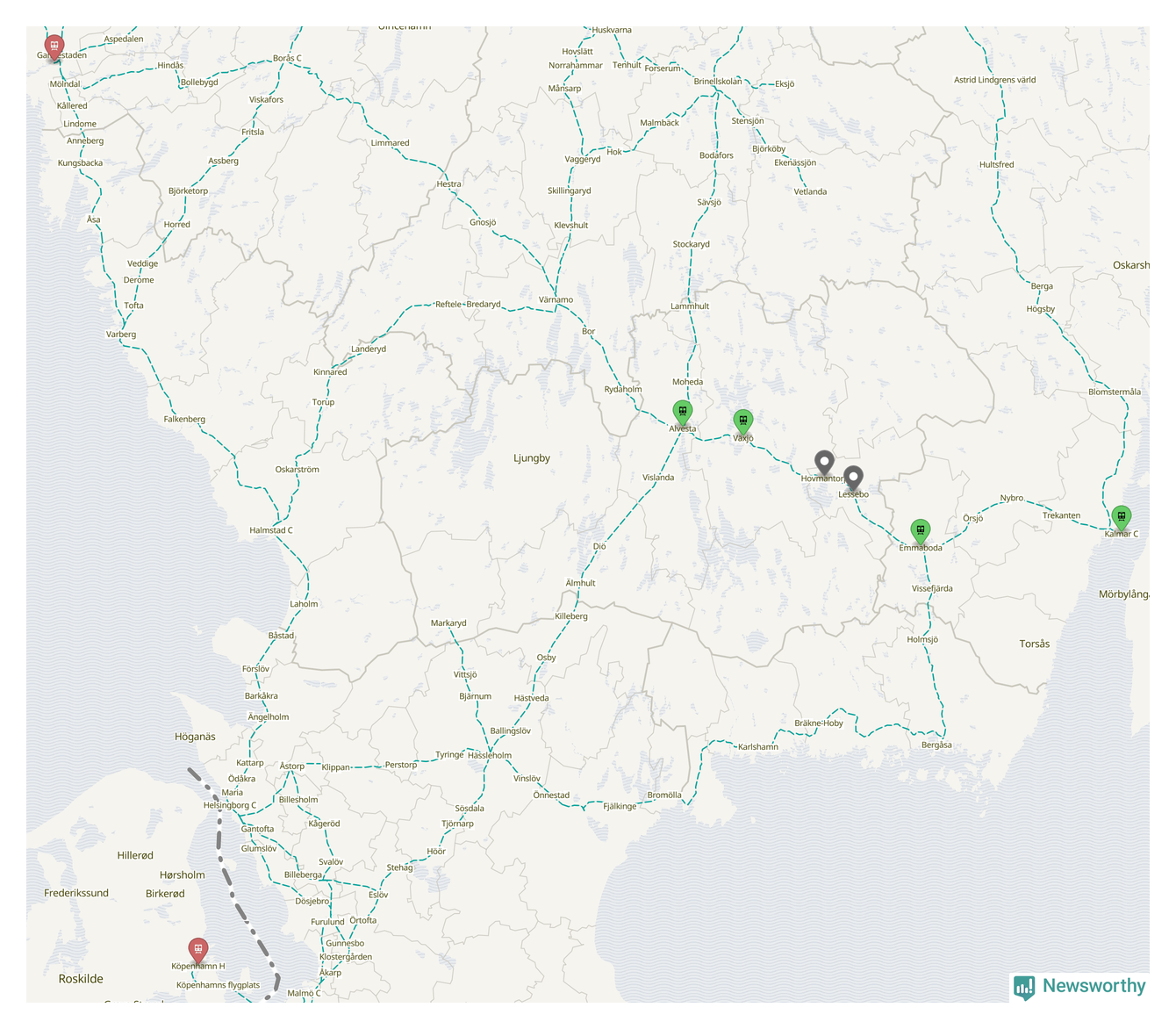The height and width of the screenshot is (1029, 1176).
Task: Click the Gnosjö station label
Action: tap(483, 222)
